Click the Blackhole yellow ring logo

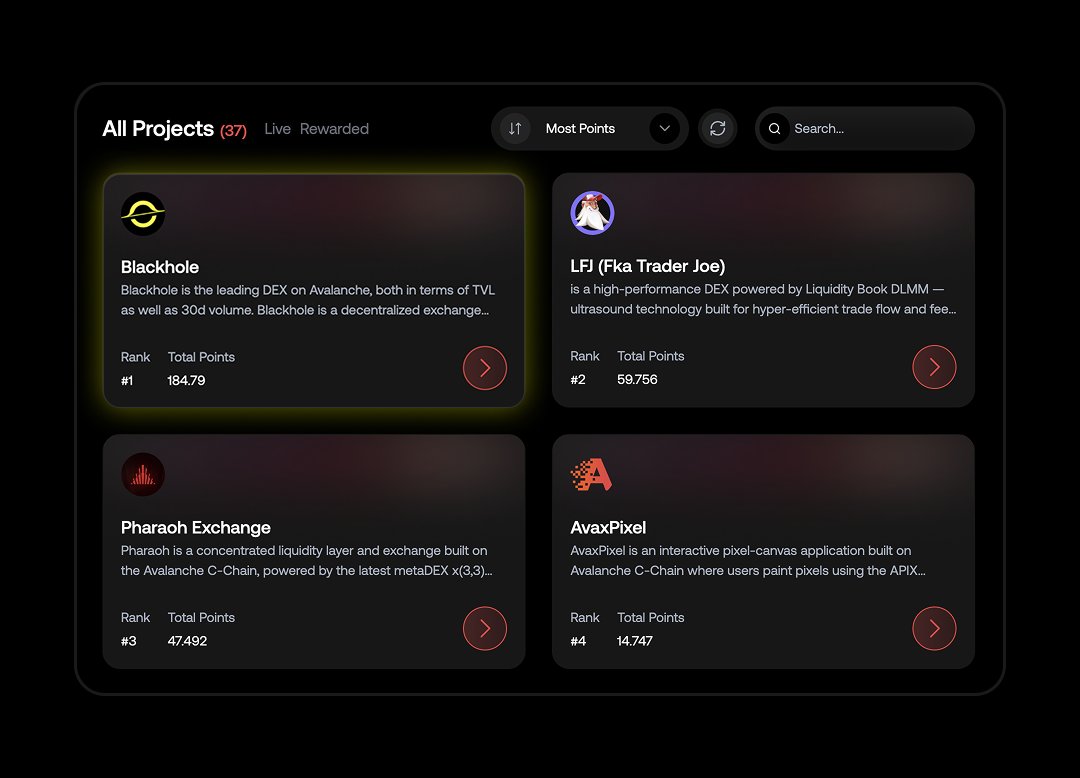(143, 213)
